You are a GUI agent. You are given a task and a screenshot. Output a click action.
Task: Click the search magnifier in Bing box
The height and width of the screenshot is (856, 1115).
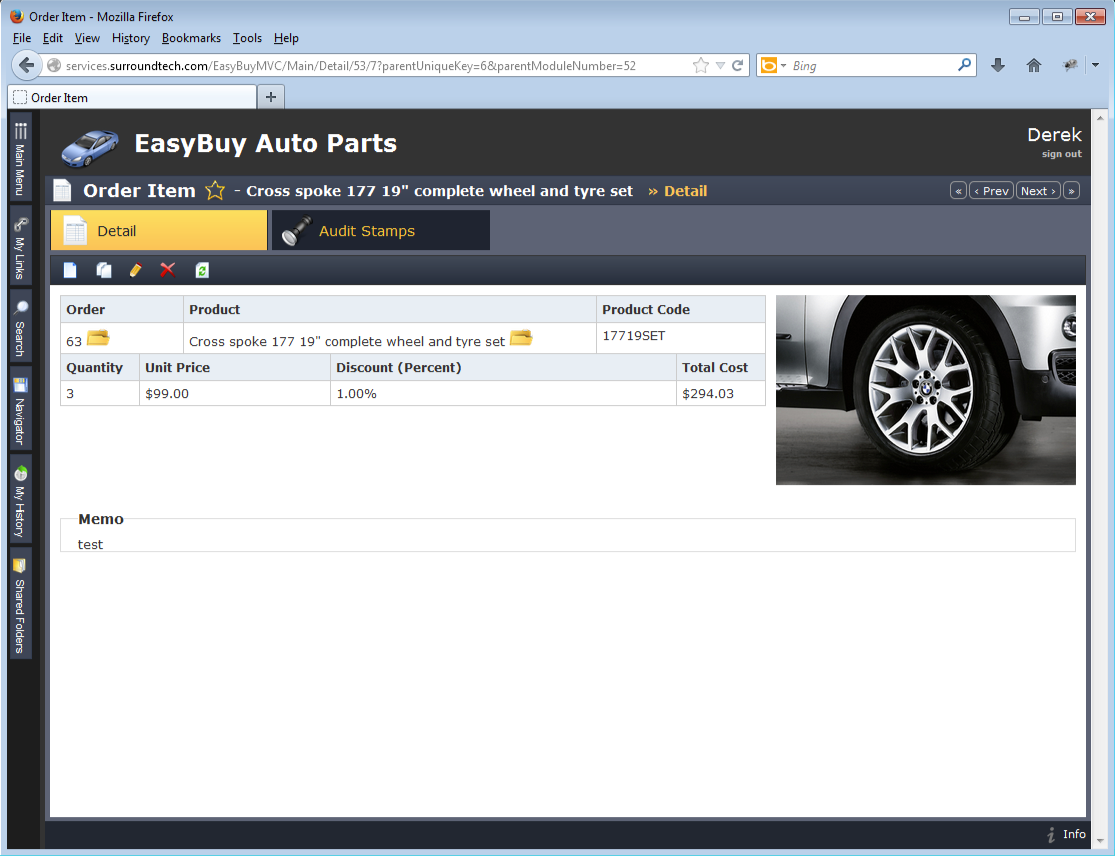(964, 65)
